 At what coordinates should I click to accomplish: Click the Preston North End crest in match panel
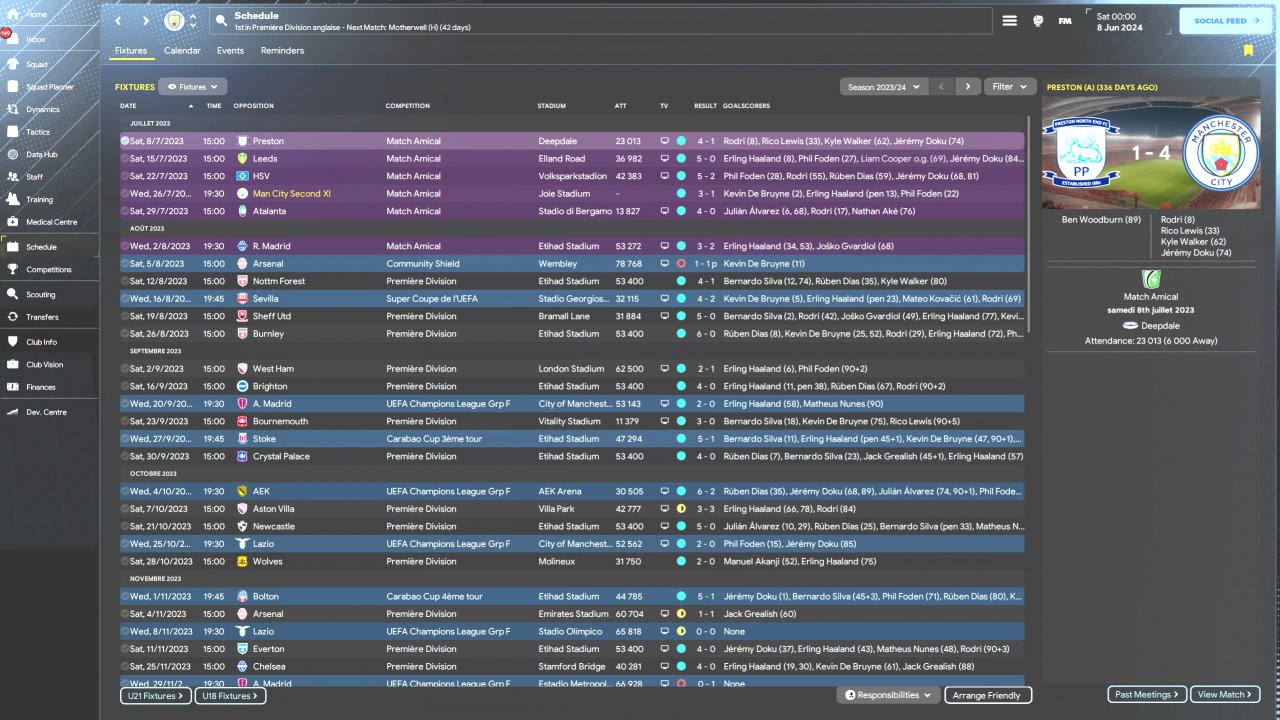click(1081, 153)
